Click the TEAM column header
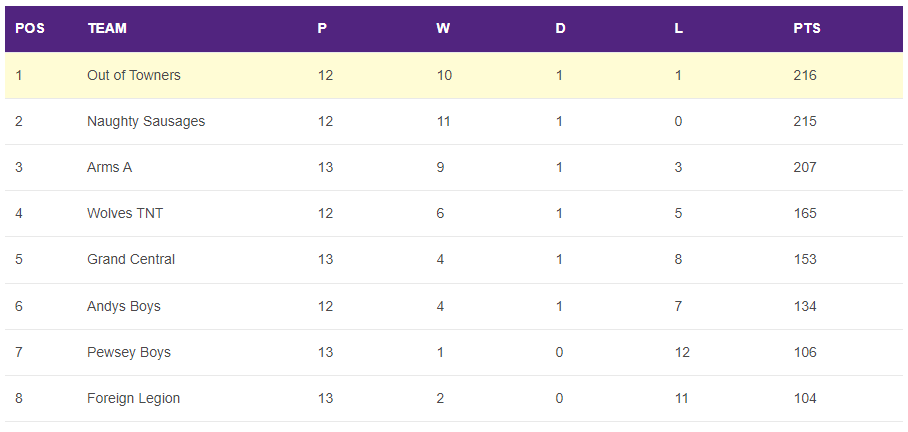The height and width of the screenshot is (432, 908). (x=107, y=28)
